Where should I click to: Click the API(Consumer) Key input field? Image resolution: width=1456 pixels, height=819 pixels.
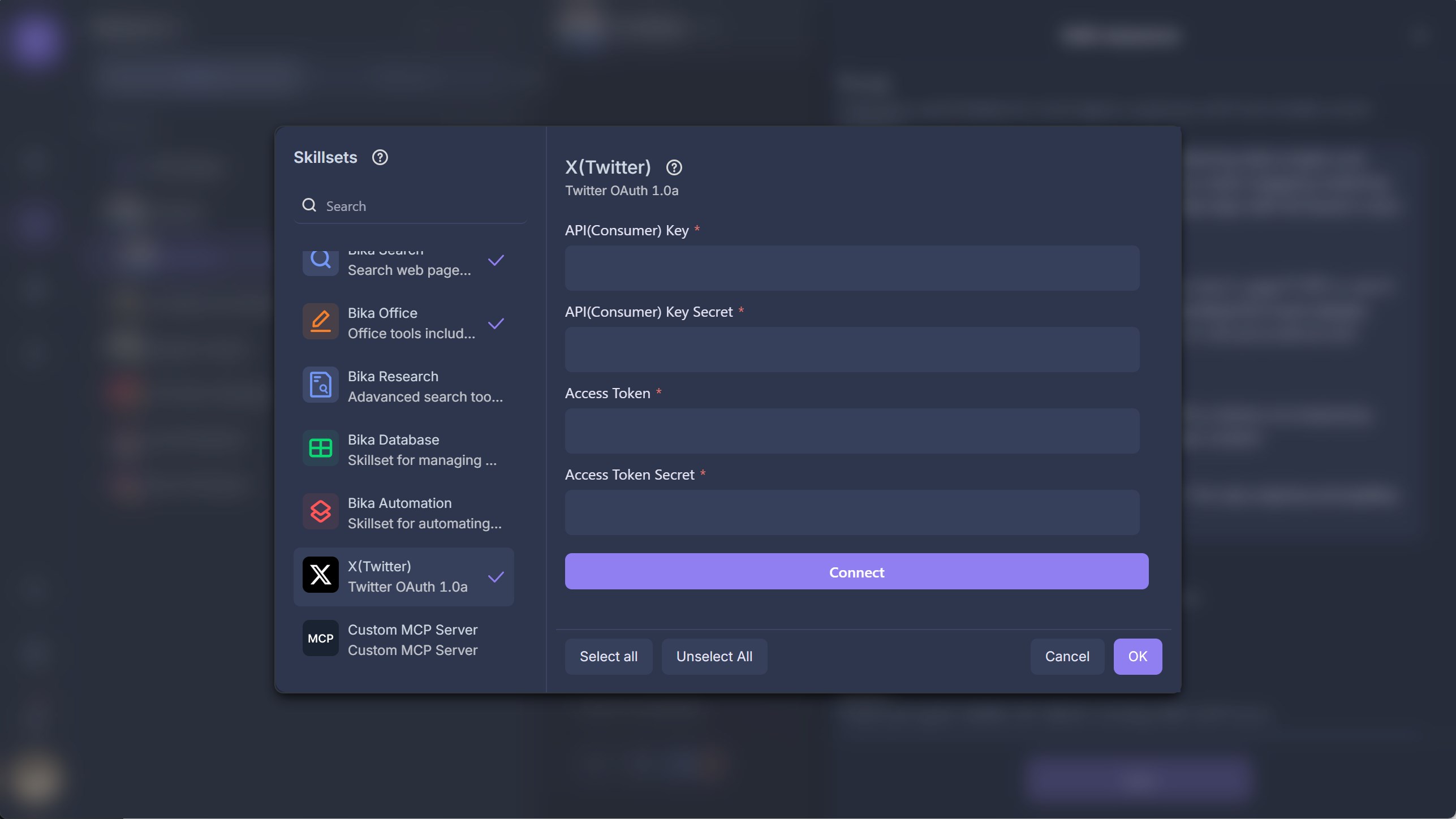coord(852,268)
